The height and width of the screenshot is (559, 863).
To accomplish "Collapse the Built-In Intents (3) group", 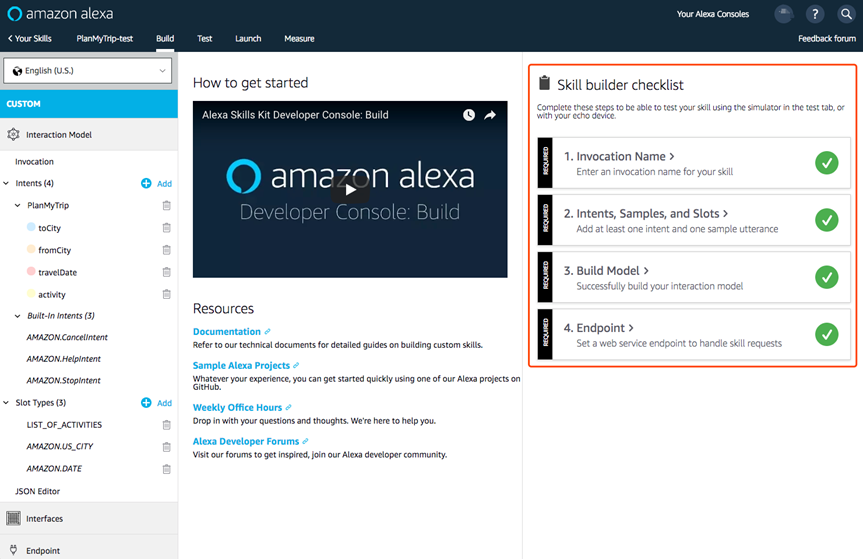I will [x=18, y=316].
